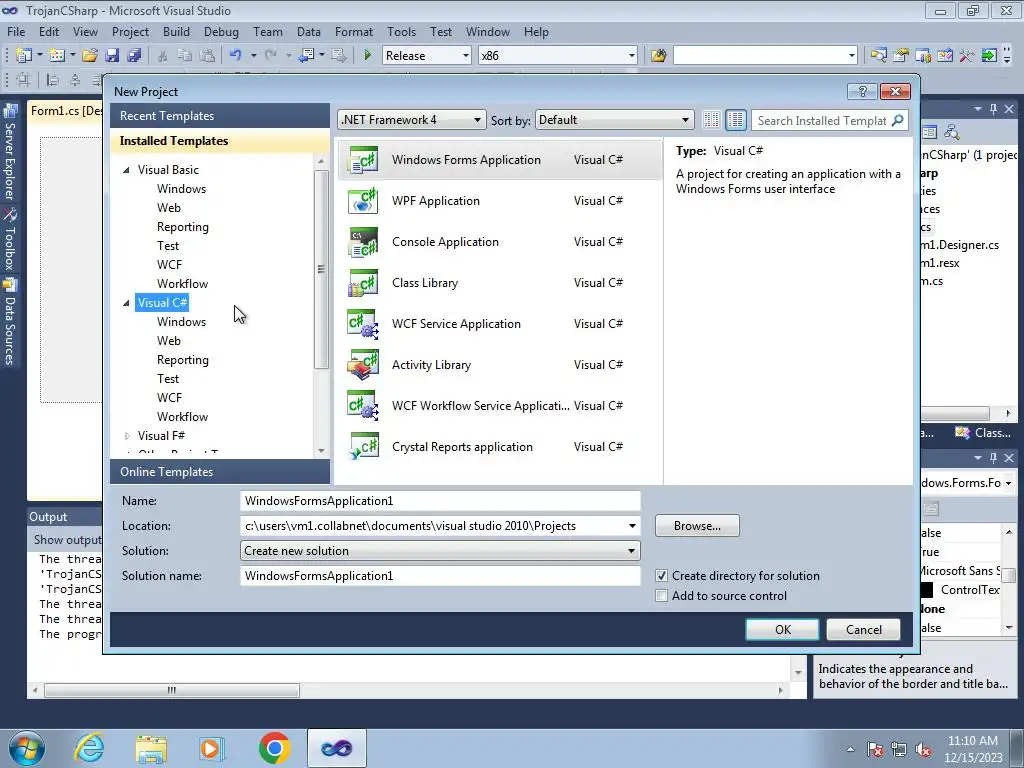Viewport: 1024px width, 768px height.
Task: Open the .NET Framework 4 version dropdown
Action: coord(411,120)
